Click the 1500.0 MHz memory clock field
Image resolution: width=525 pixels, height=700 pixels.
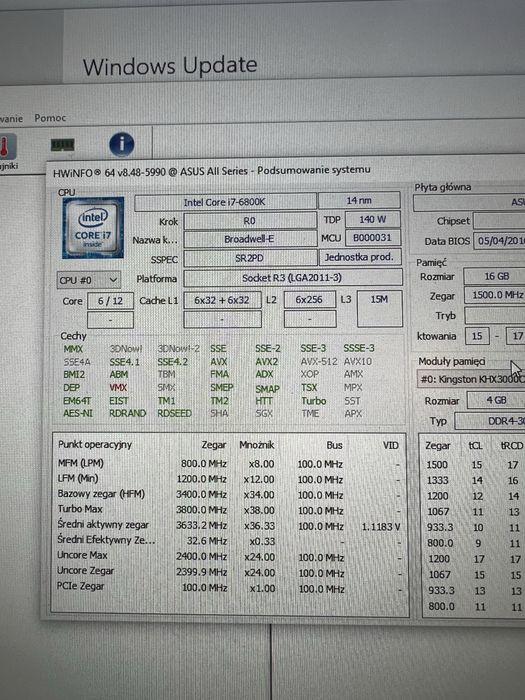coord(495,295)
